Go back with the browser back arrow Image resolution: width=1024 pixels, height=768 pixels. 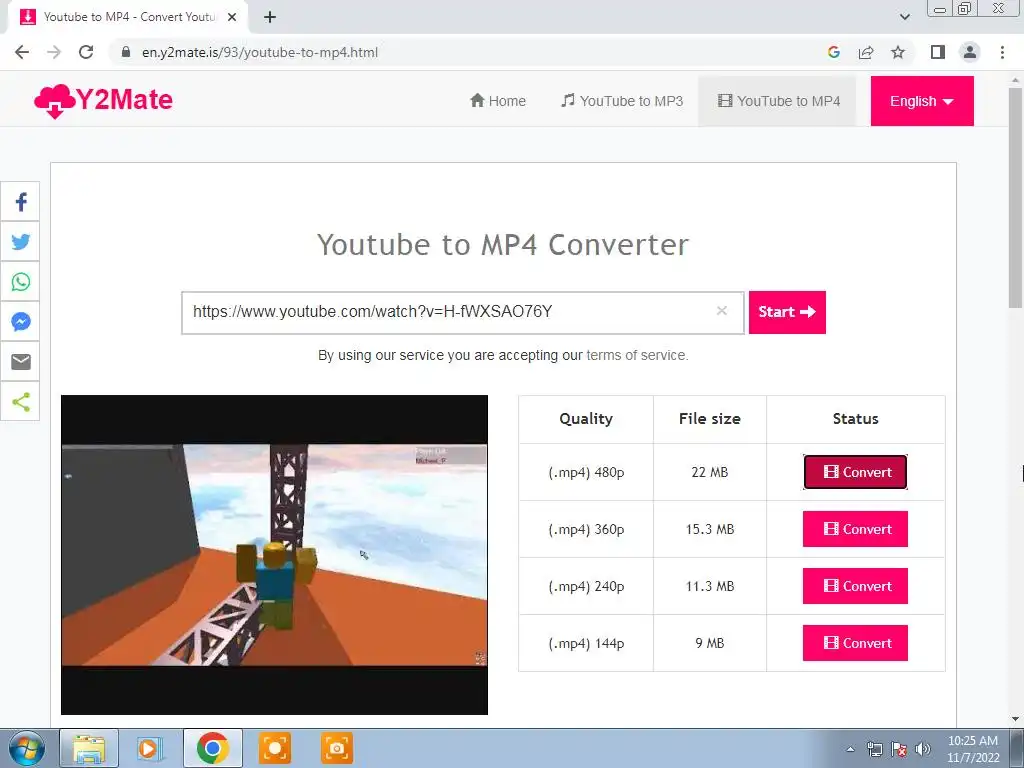pyautogui.click(x=22, y=52)
